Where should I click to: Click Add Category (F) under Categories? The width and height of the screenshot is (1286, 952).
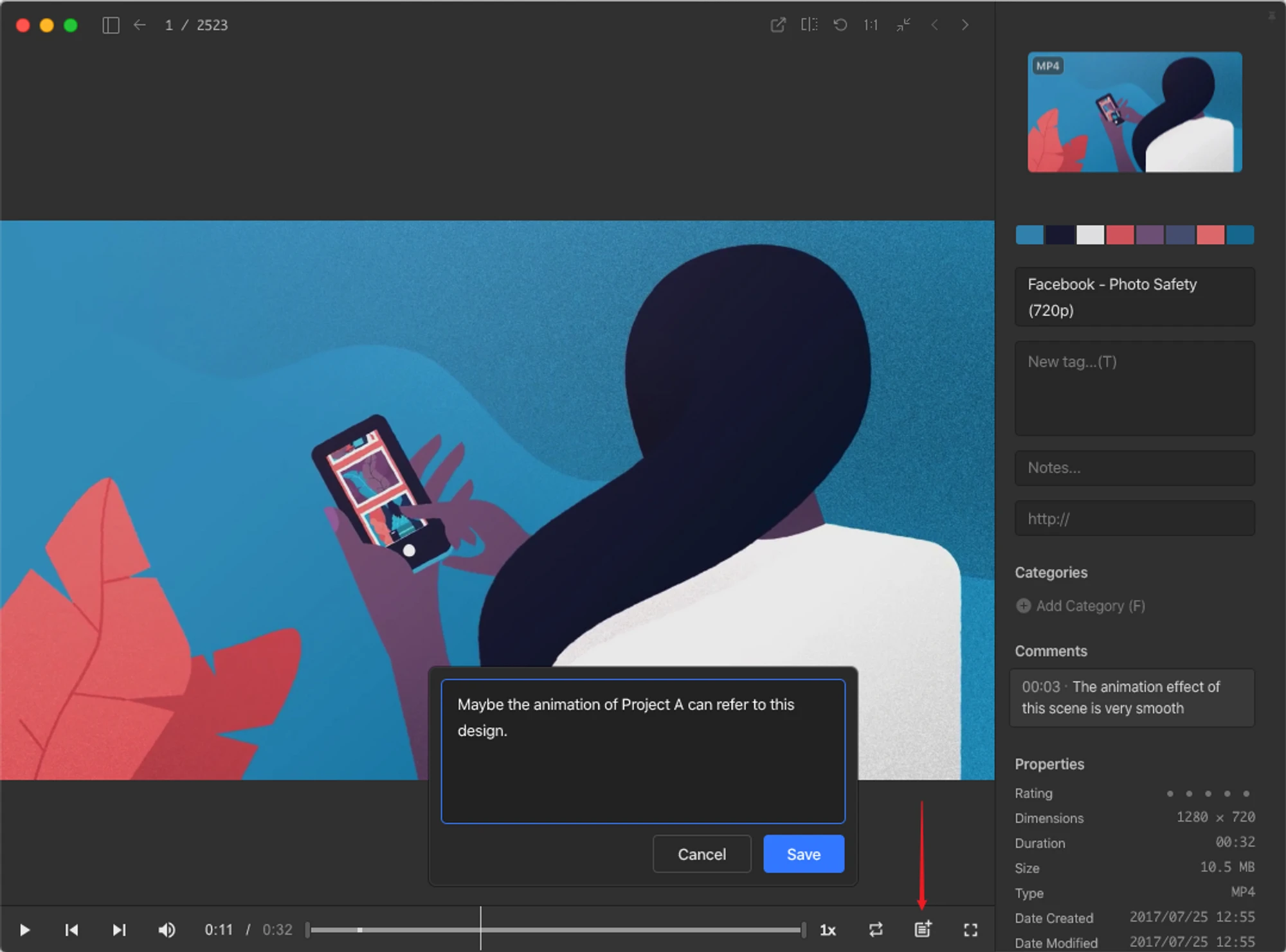tap(1080, 606)
